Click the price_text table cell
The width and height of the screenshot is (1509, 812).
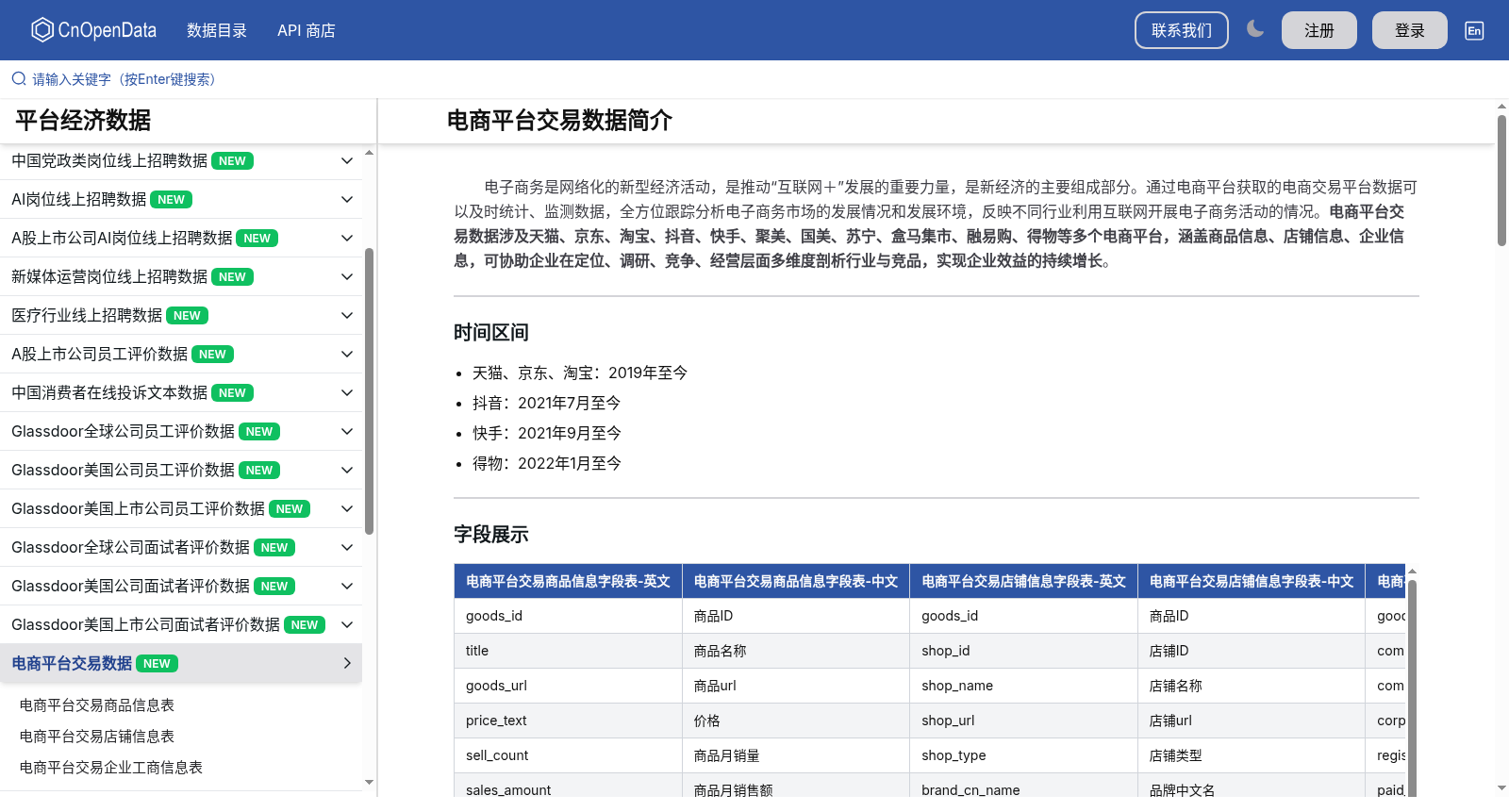point(568,721)
